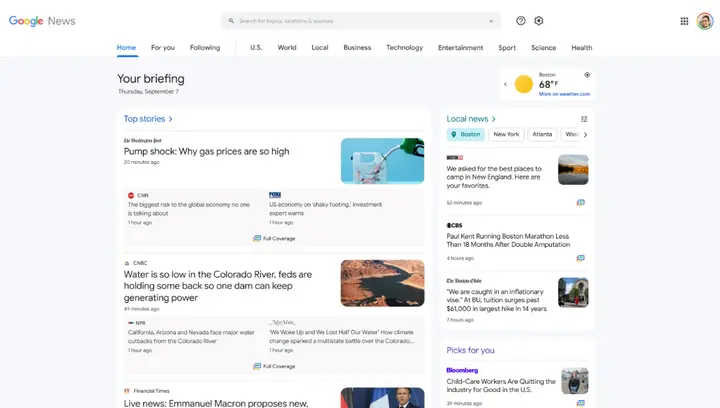Open Pump shock gas prices headline

(206, 151)
